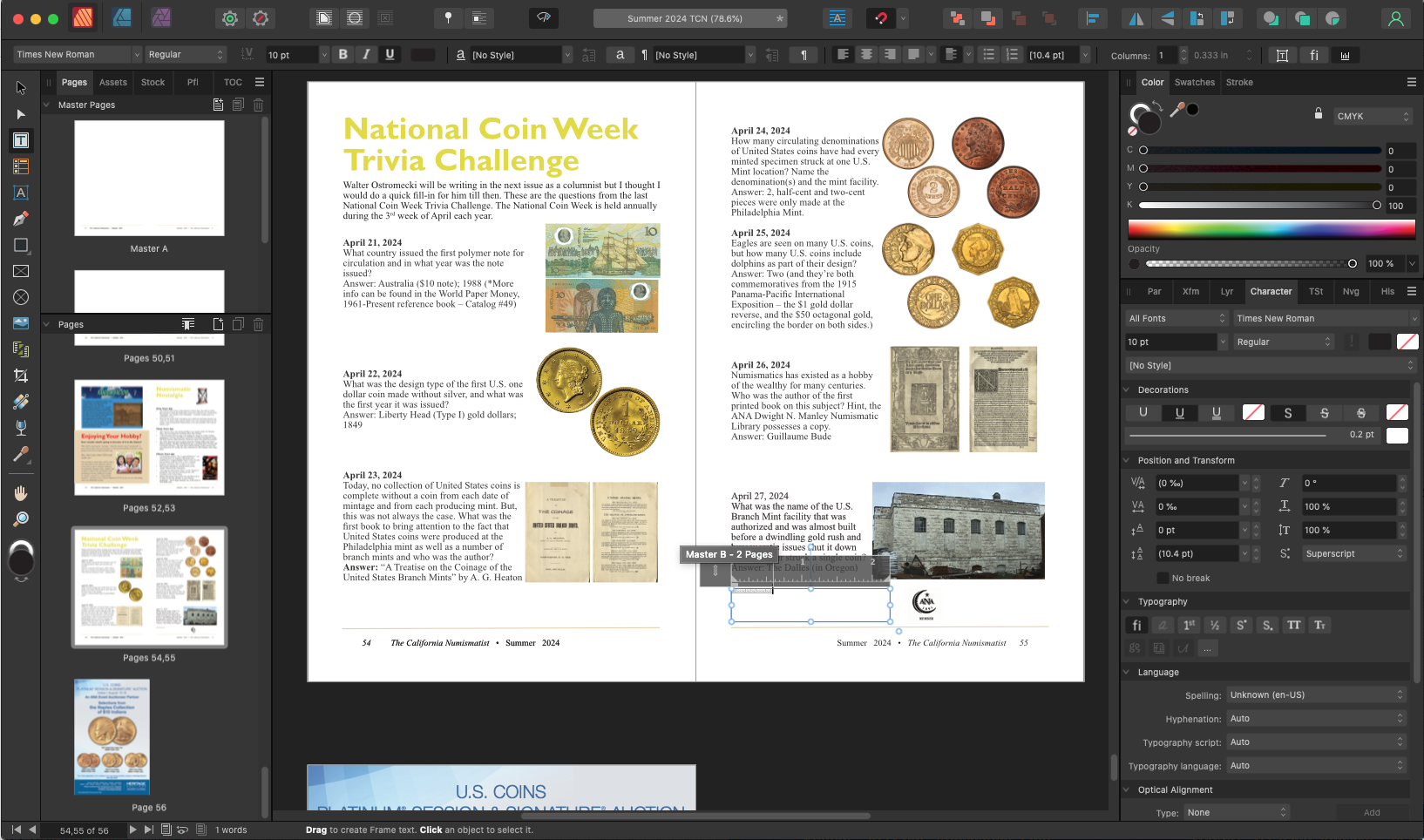The image size is (1424, 840).
Task: Open the Spelling language dropdown
Action: point(1316,694)
